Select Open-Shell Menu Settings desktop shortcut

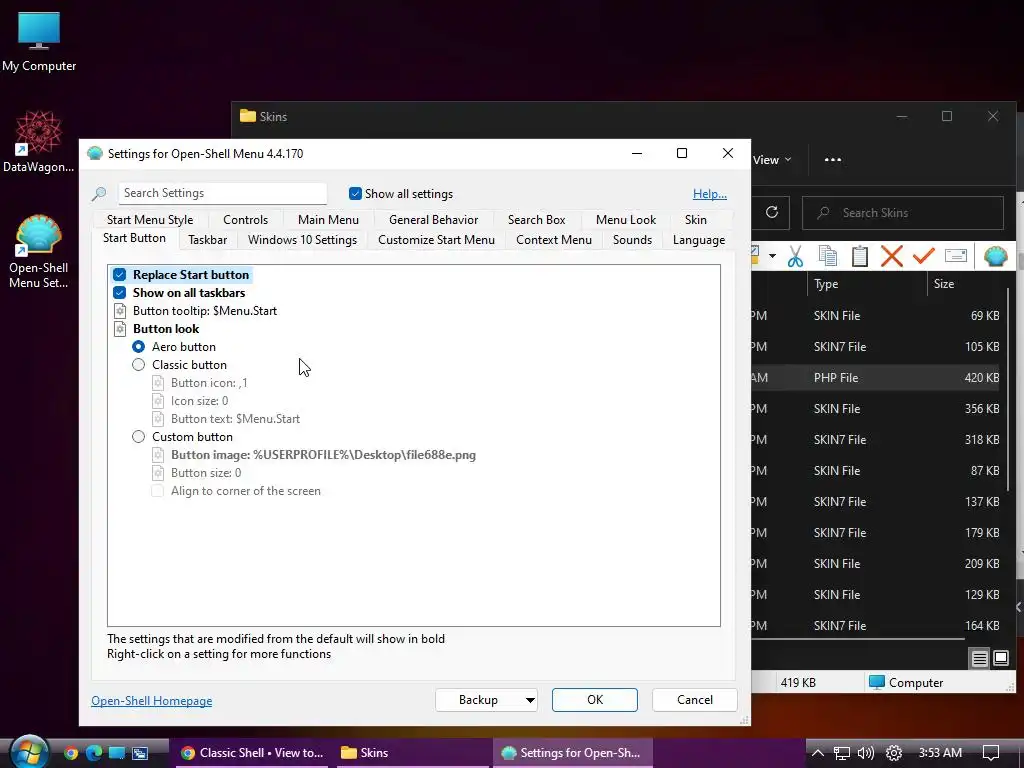[39, 252]
